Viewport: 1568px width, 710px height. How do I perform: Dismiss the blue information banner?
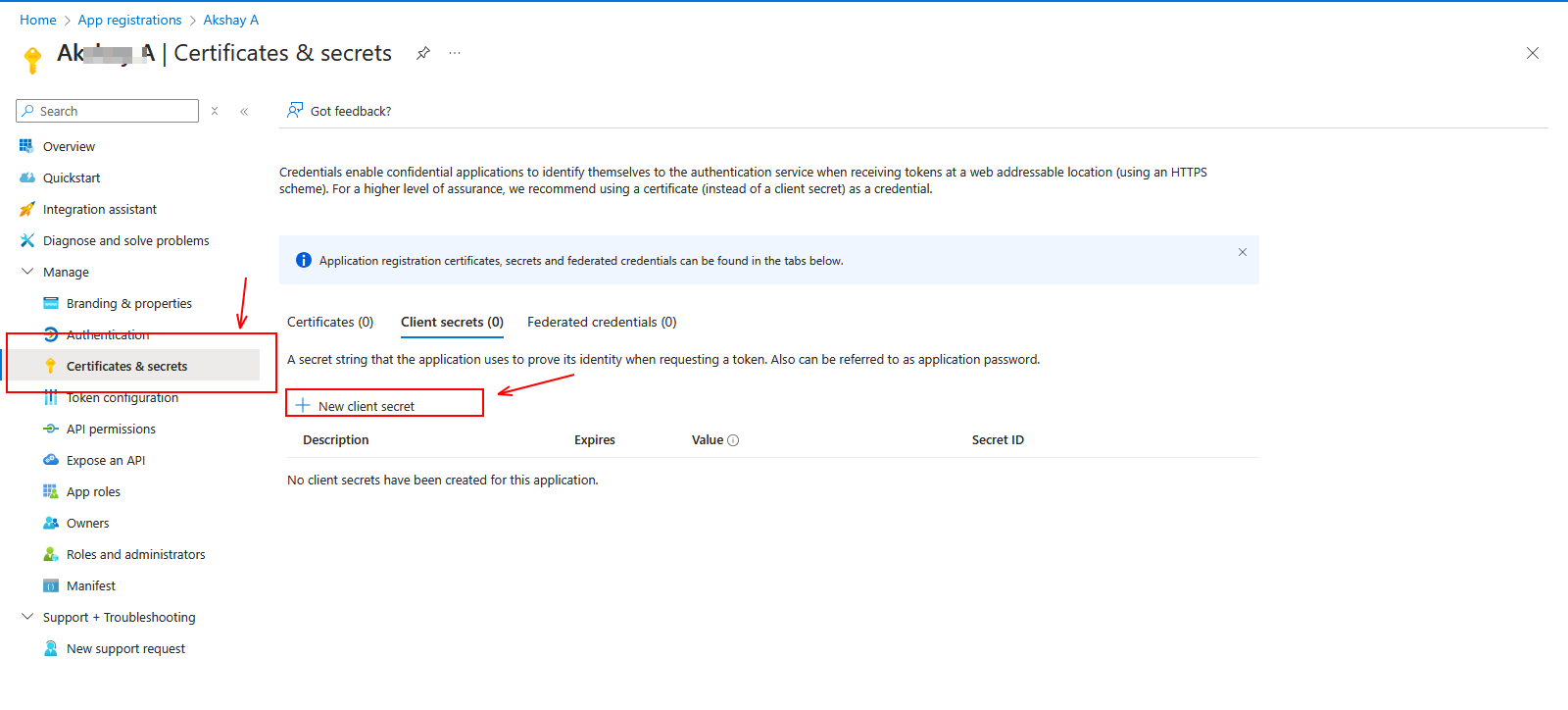[x=1243, y=252]
